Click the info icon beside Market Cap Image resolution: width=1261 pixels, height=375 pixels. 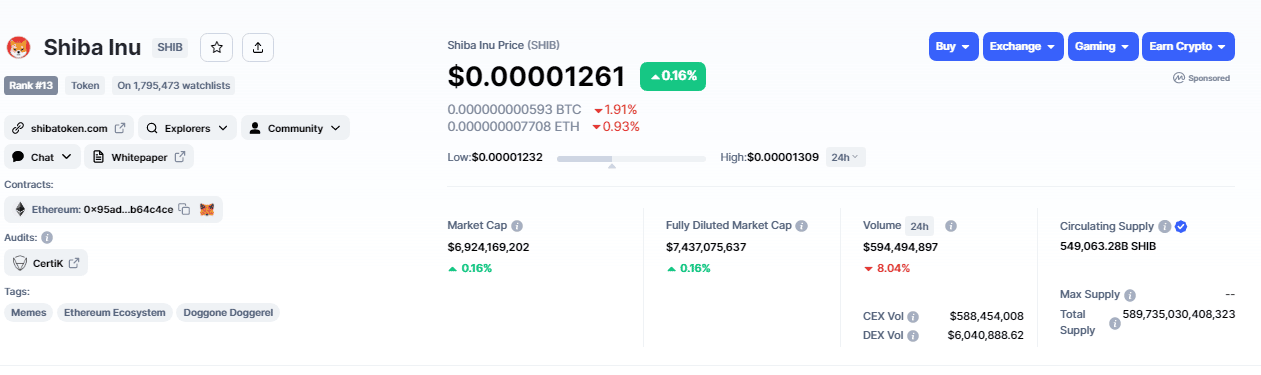coord(517,226)
